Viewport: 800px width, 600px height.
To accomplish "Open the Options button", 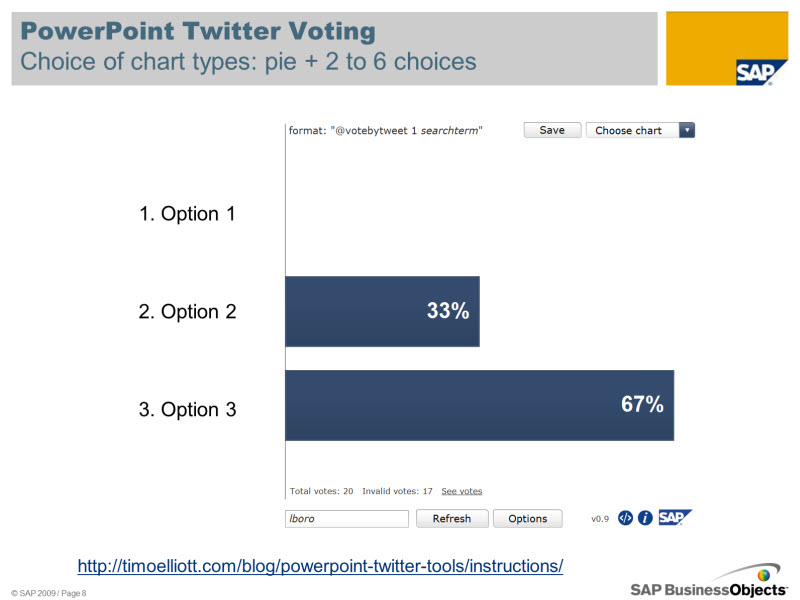I will tap(527, 518).
